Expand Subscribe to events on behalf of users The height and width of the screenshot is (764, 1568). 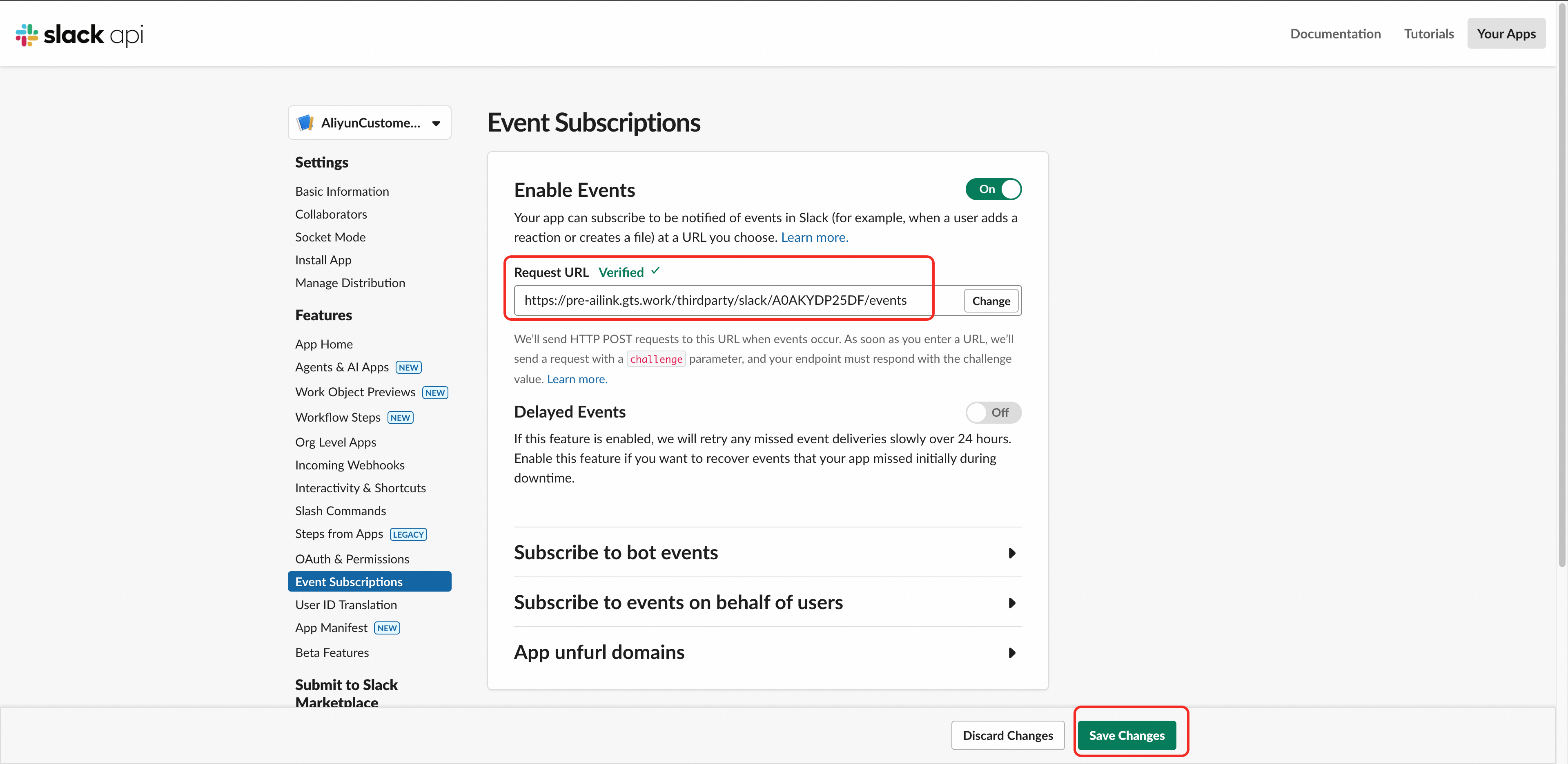[767, 603]
